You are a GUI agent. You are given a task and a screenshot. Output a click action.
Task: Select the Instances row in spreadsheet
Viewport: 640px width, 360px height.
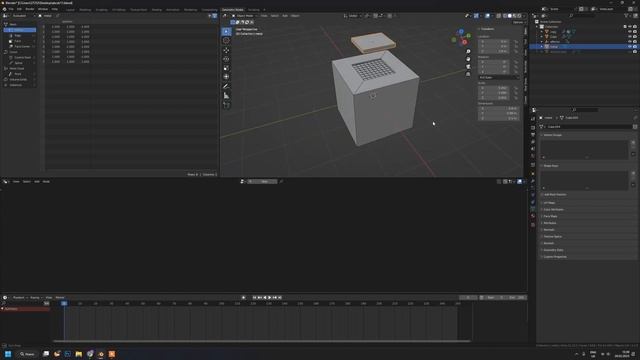20,85
